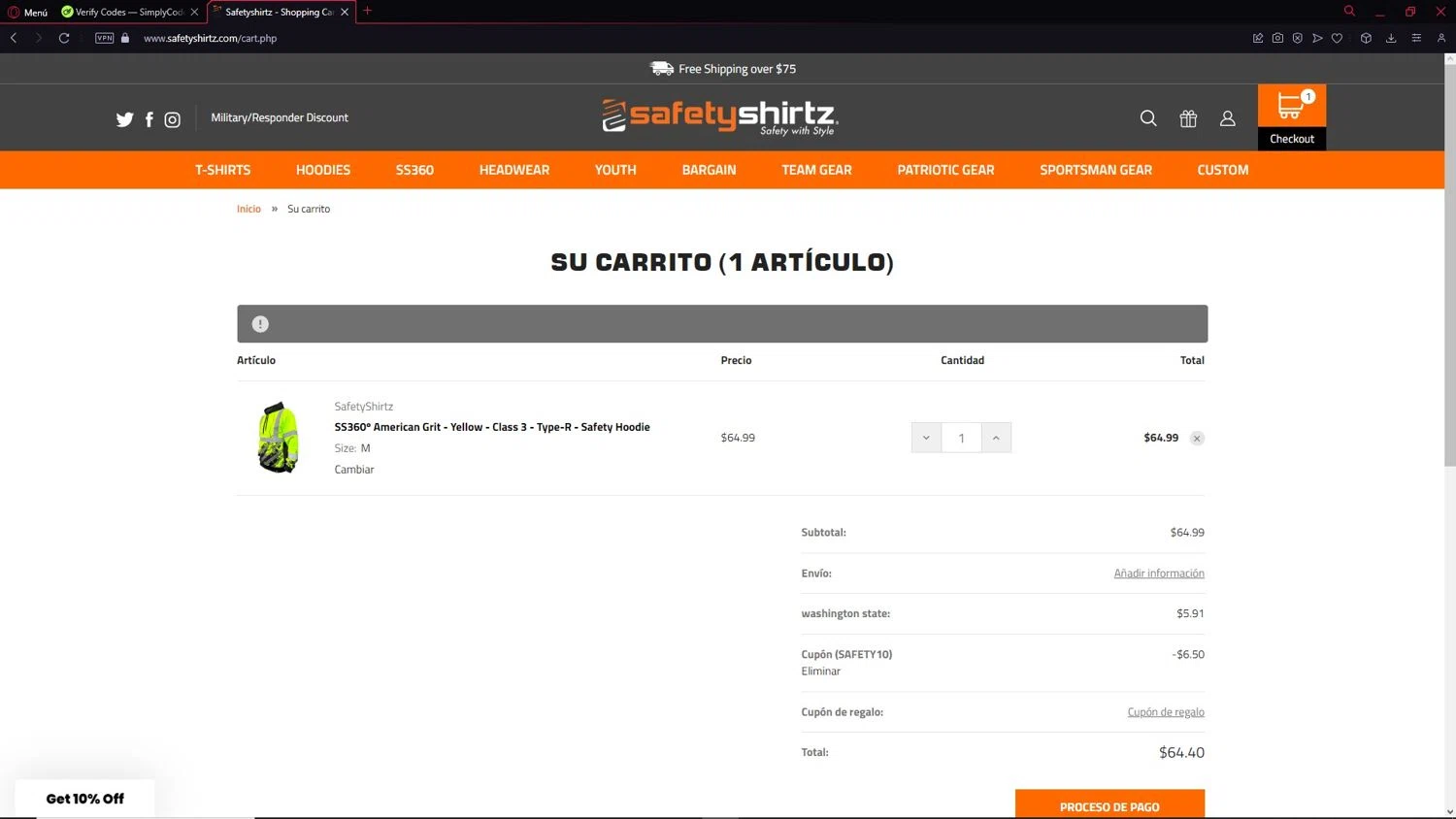Image resolution: width=1456 pixels, height=819 pixels.
Task: Open the YOUTH menu
Action: click(x=615, y=170)
